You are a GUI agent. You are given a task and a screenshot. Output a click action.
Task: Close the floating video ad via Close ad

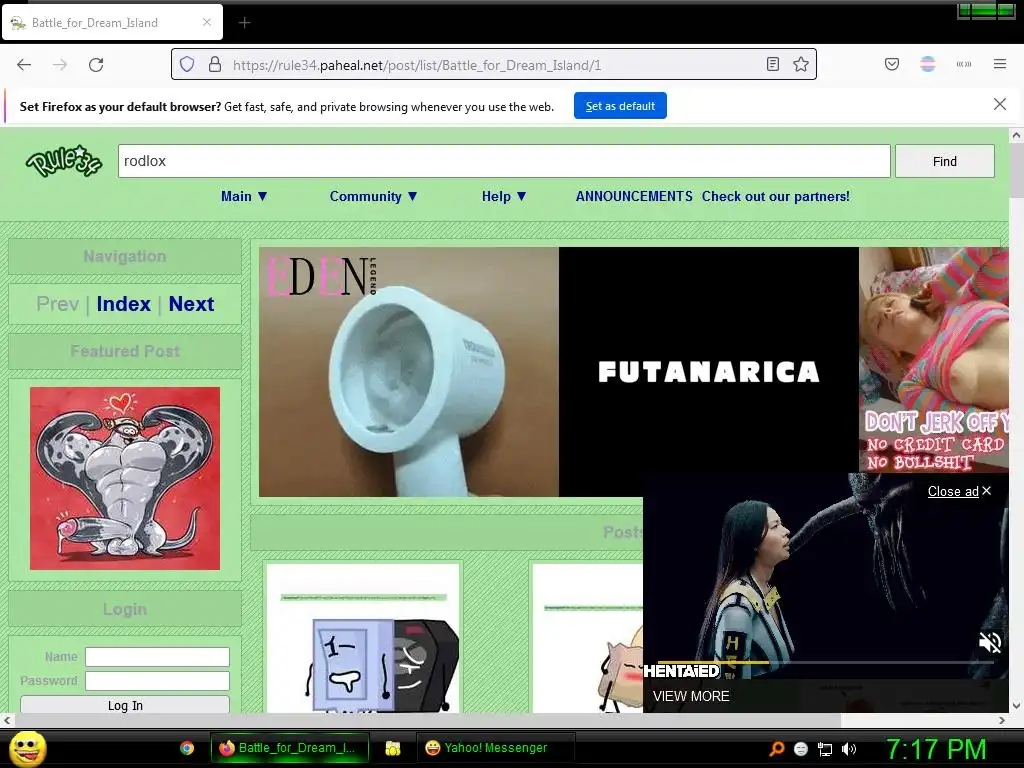(x=959, y=491)
